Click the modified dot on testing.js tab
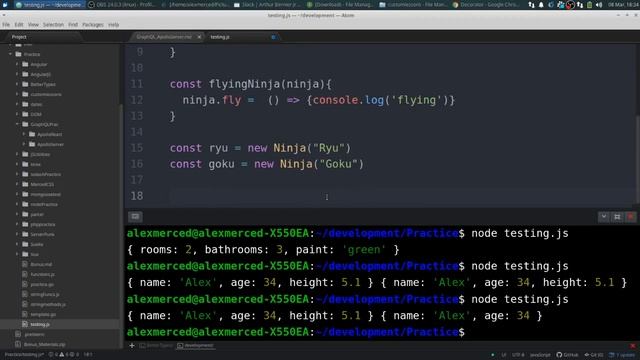640x360 pixels. tap(273, 37)
